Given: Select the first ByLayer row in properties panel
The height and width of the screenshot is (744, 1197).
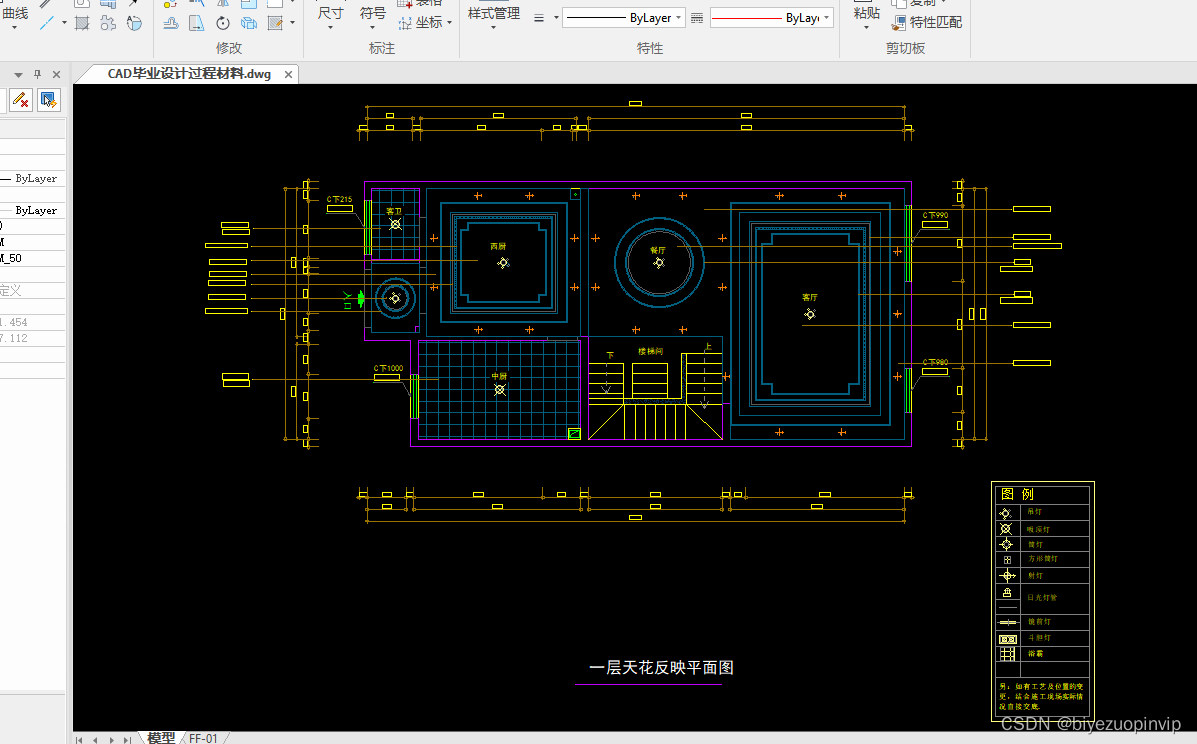Looking at the screenshot, I should (x=32, y=179).
